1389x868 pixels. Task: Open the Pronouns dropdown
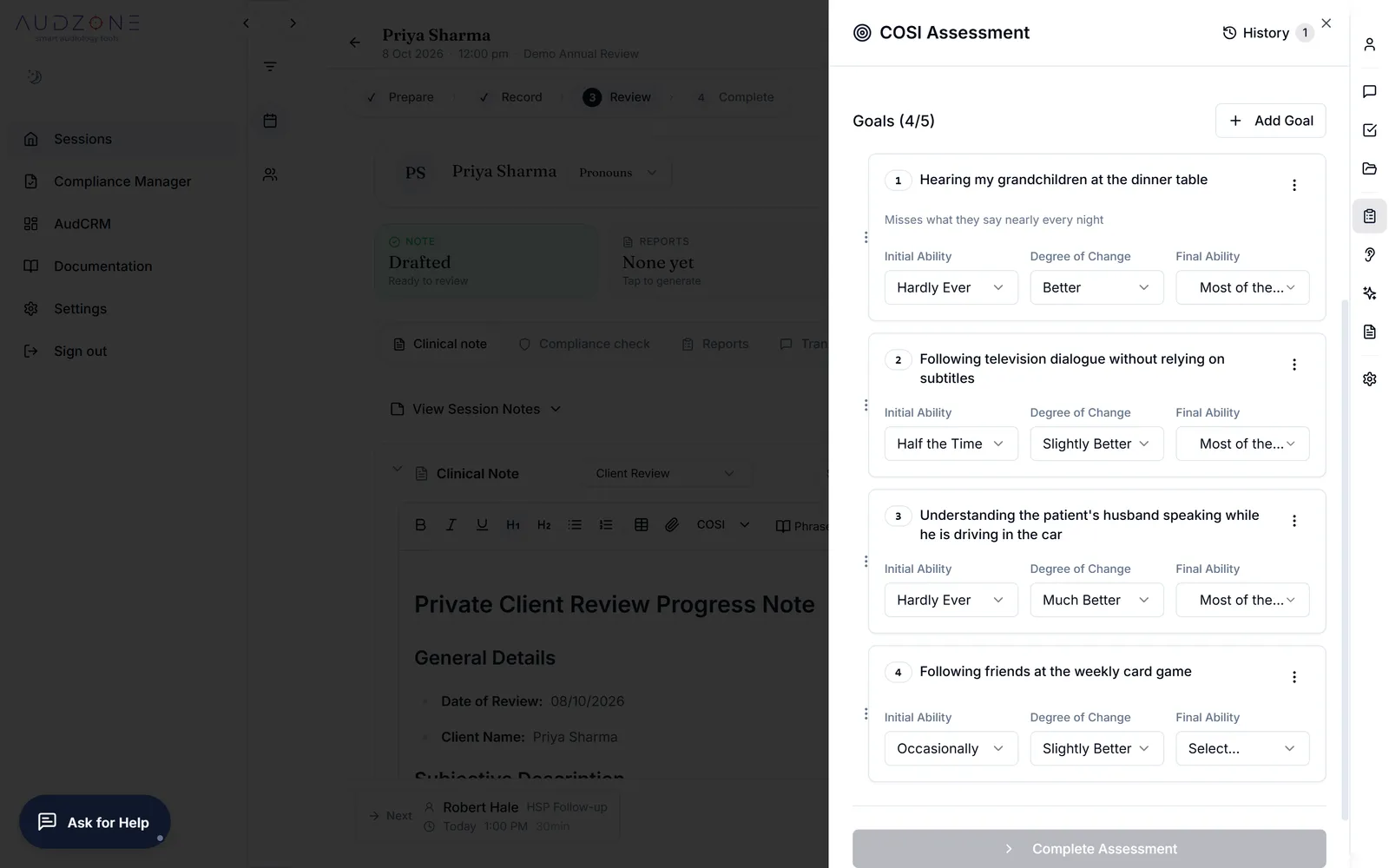[x=618, y=173]
